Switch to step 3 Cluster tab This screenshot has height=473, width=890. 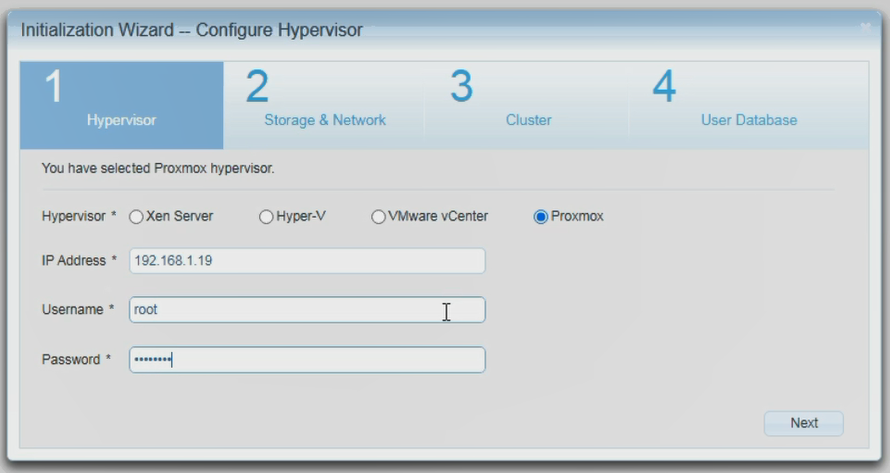point(527,106)
